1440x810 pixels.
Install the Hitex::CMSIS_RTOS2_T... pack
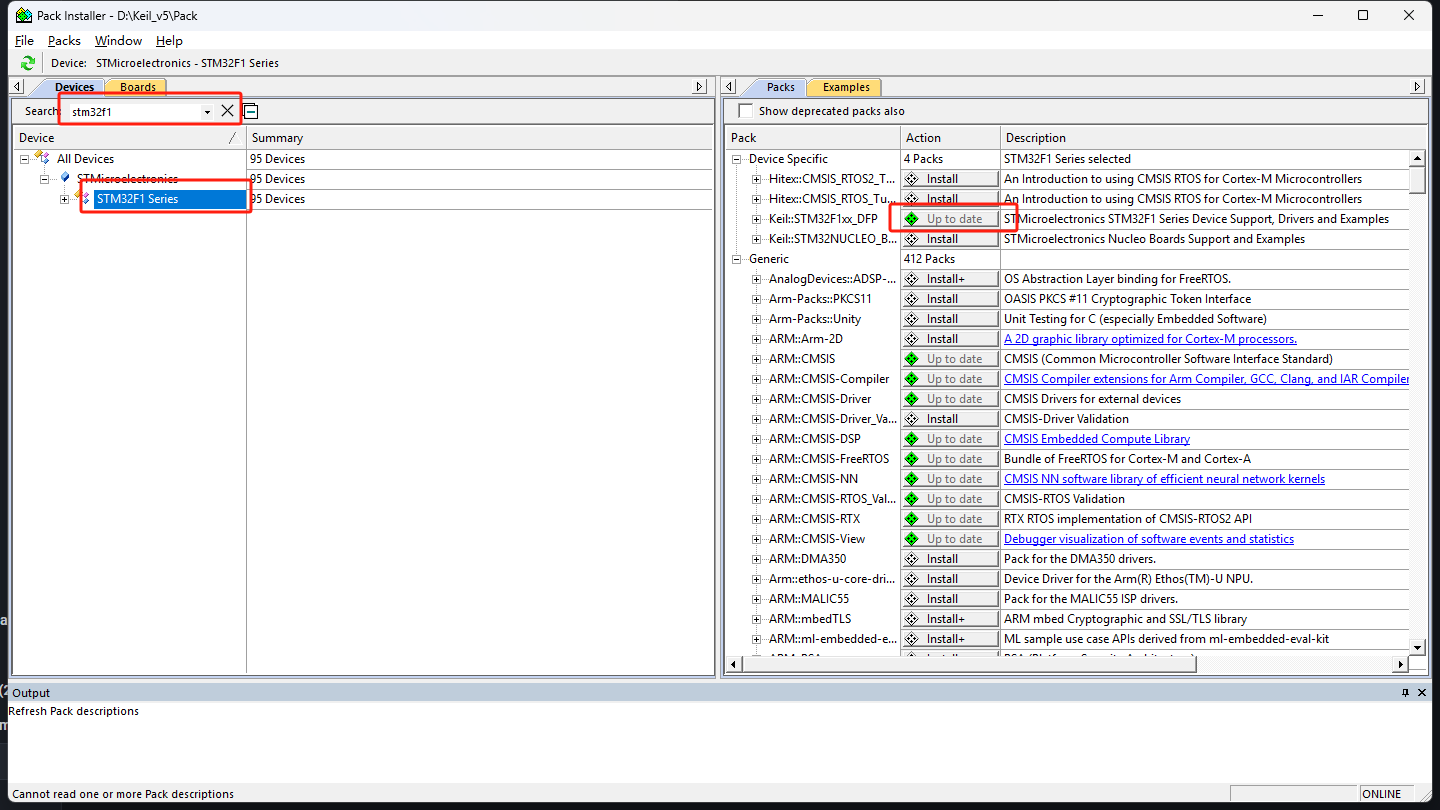(x=950, y=179)
